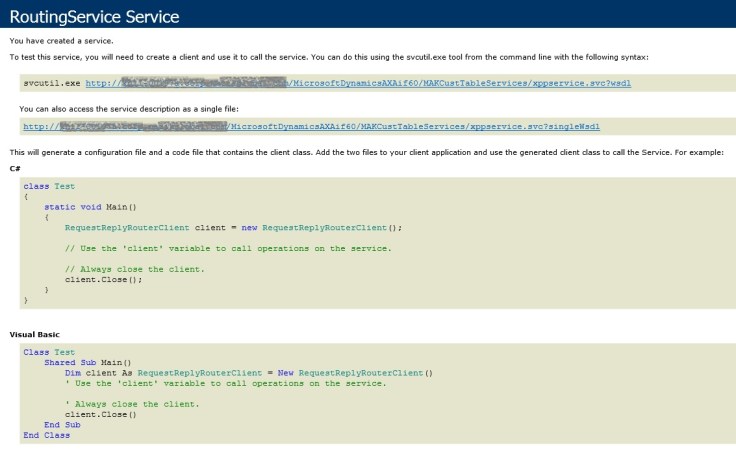The image size is (736, 450).
Task: Click the Visual Basic section label
Action: click(37, 333)
